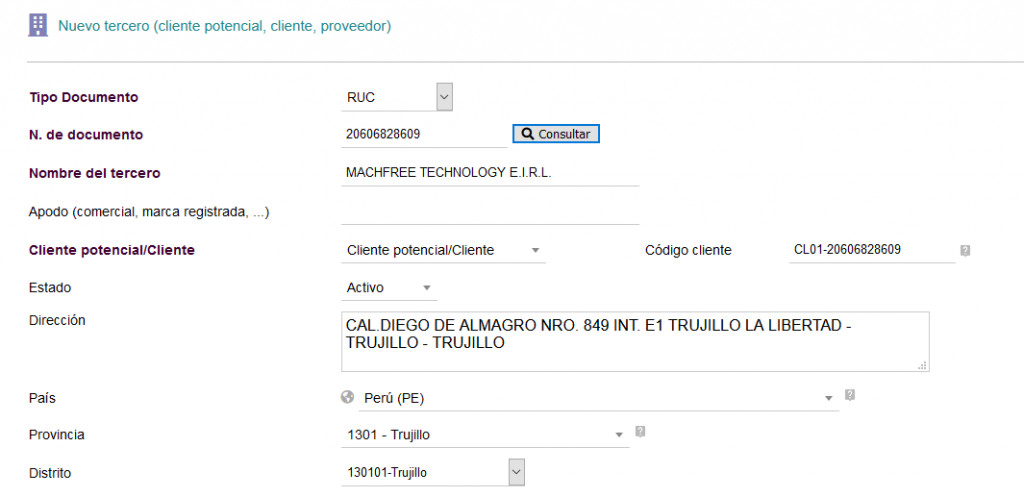Open the País Perú (PE) dropdown
Viewport: 1024px width, 497px height.
coord(598,398)
